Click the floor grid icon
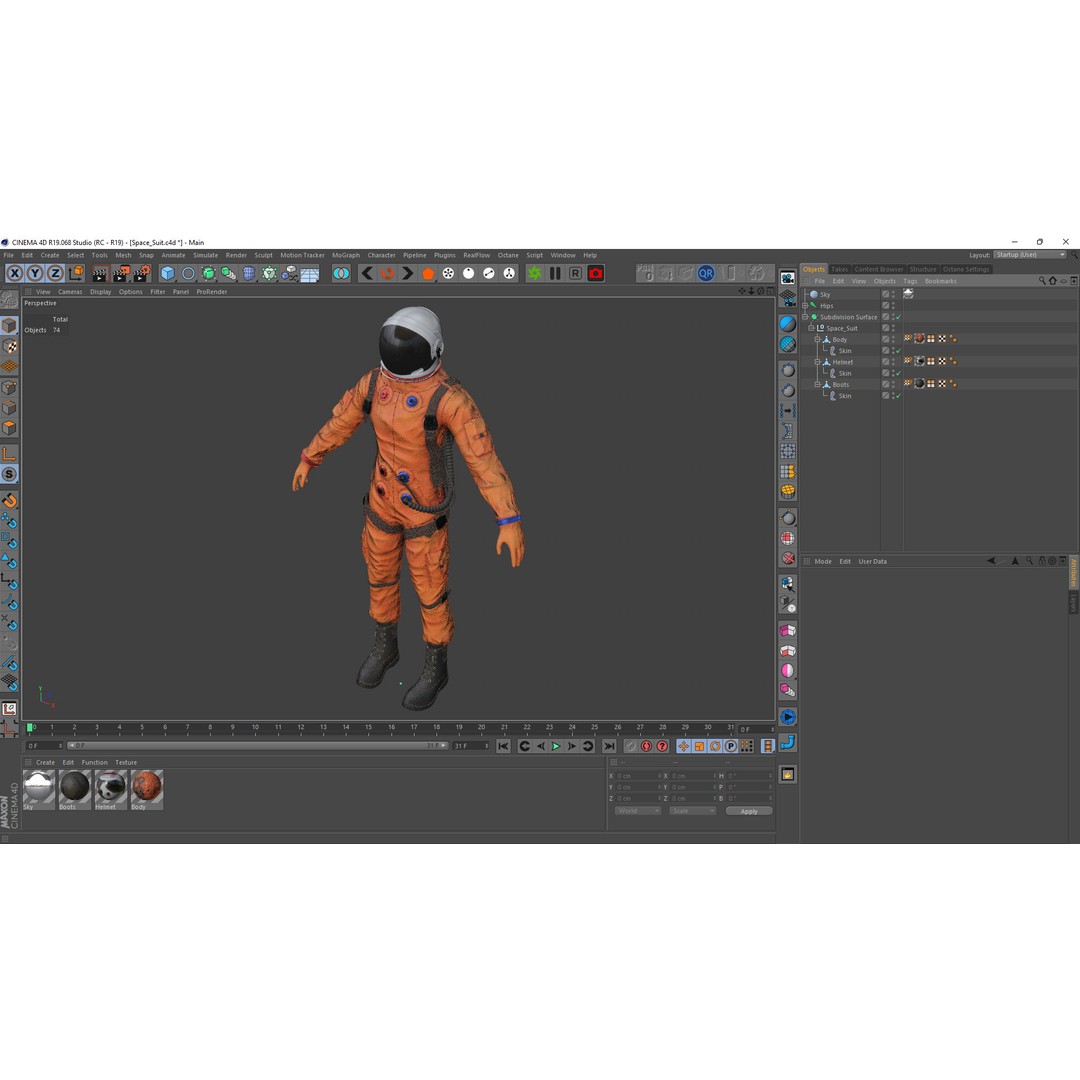The height and width of the screenshot is (1080, 1080). pyautogui.click(x=310, y=273)
